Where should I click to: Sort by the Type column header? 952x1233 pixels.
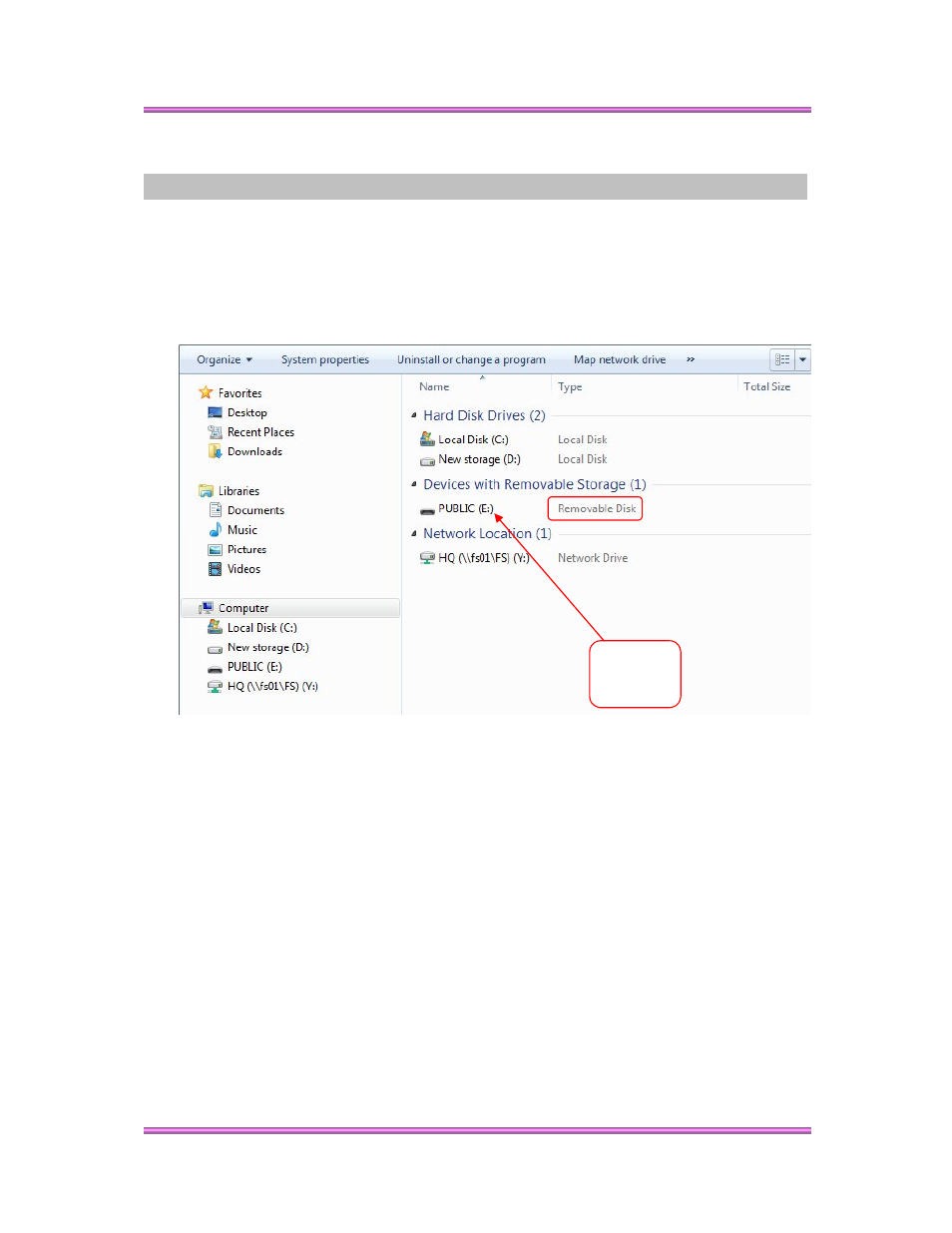point(570,387)
